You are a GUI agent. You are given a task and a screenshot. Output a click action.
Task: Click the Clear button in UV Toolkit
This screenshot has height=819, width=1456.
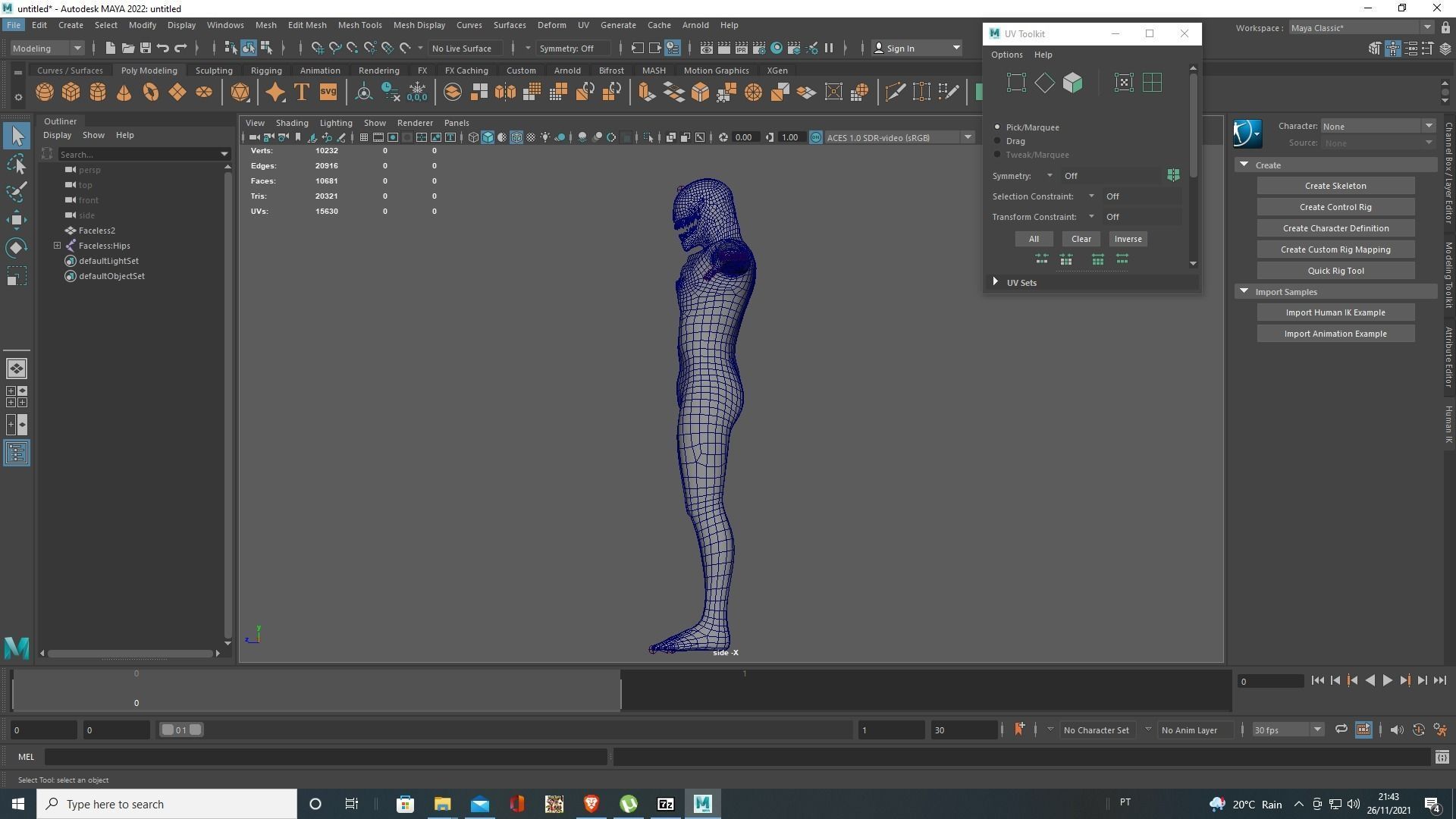pos(1081,239)
